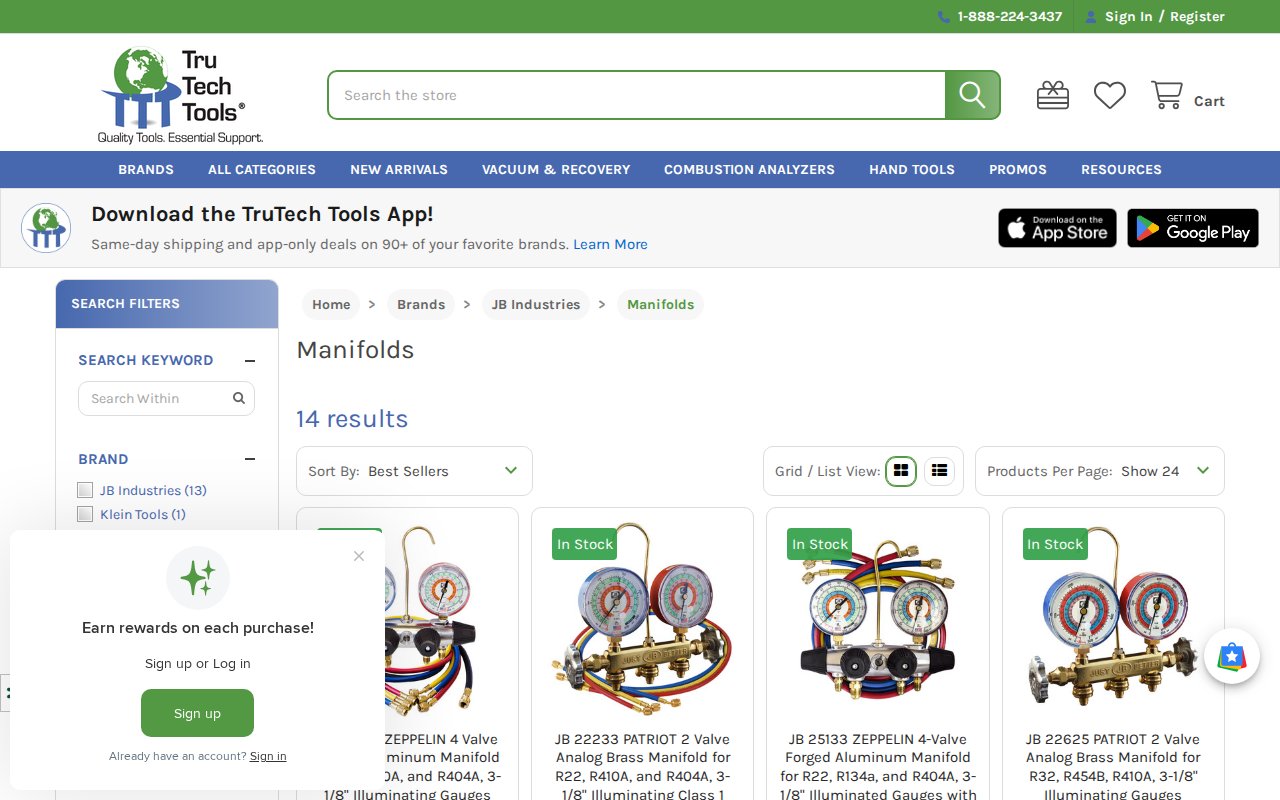Image resolution: width=1280 pixels, height=800 pixels.
Task: Open the Sort By dropdown
Action: click(x=414, y=471)
